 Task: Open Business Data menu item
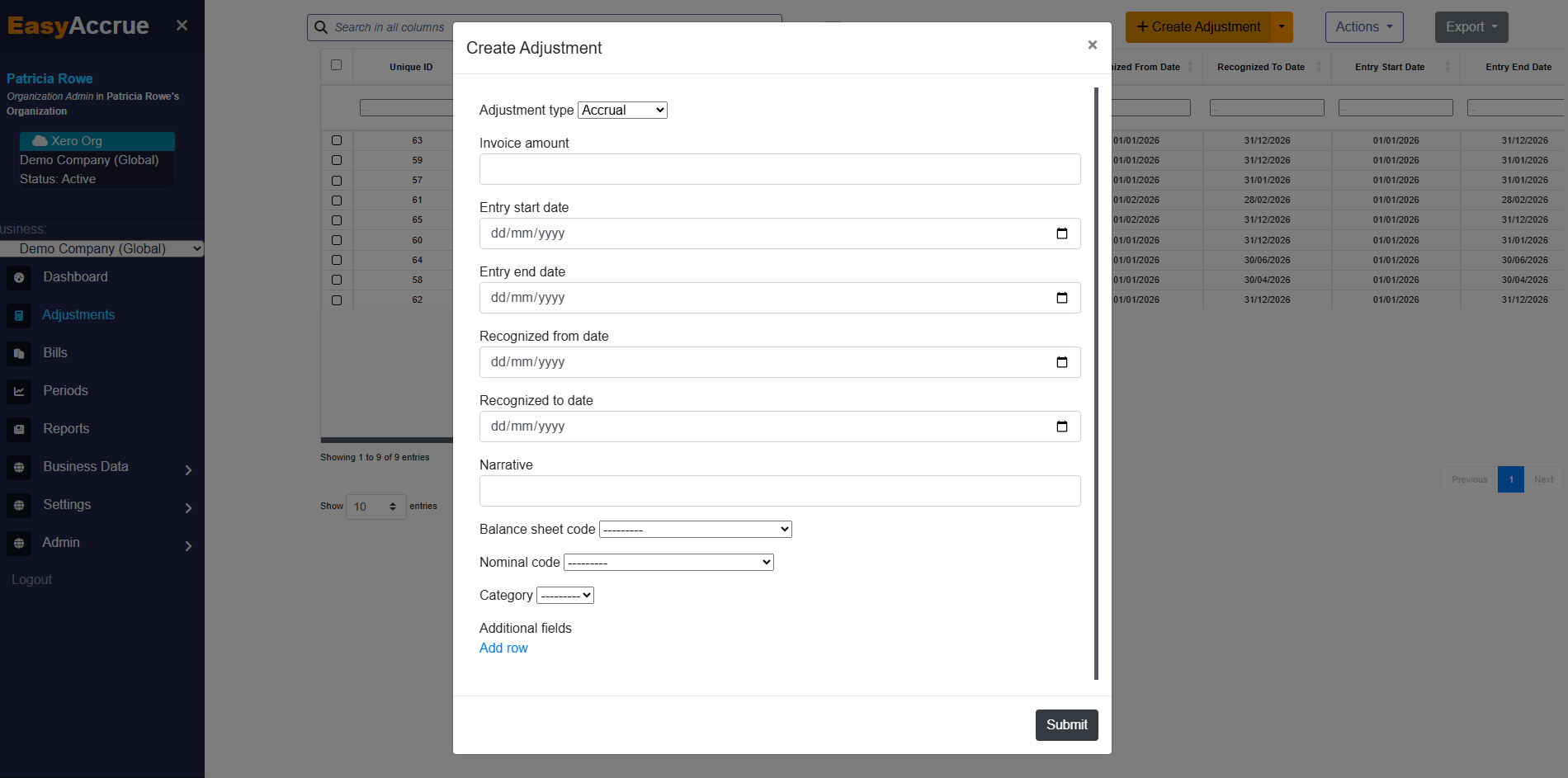(x=86, y=467)
